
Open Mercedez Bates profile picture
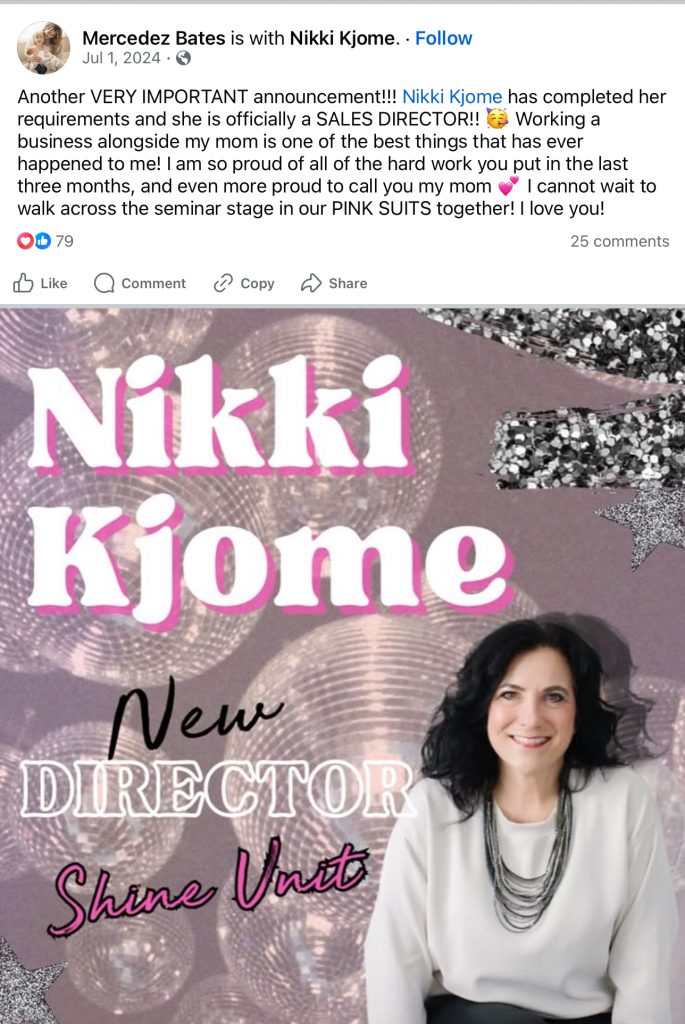pos(43,48)
